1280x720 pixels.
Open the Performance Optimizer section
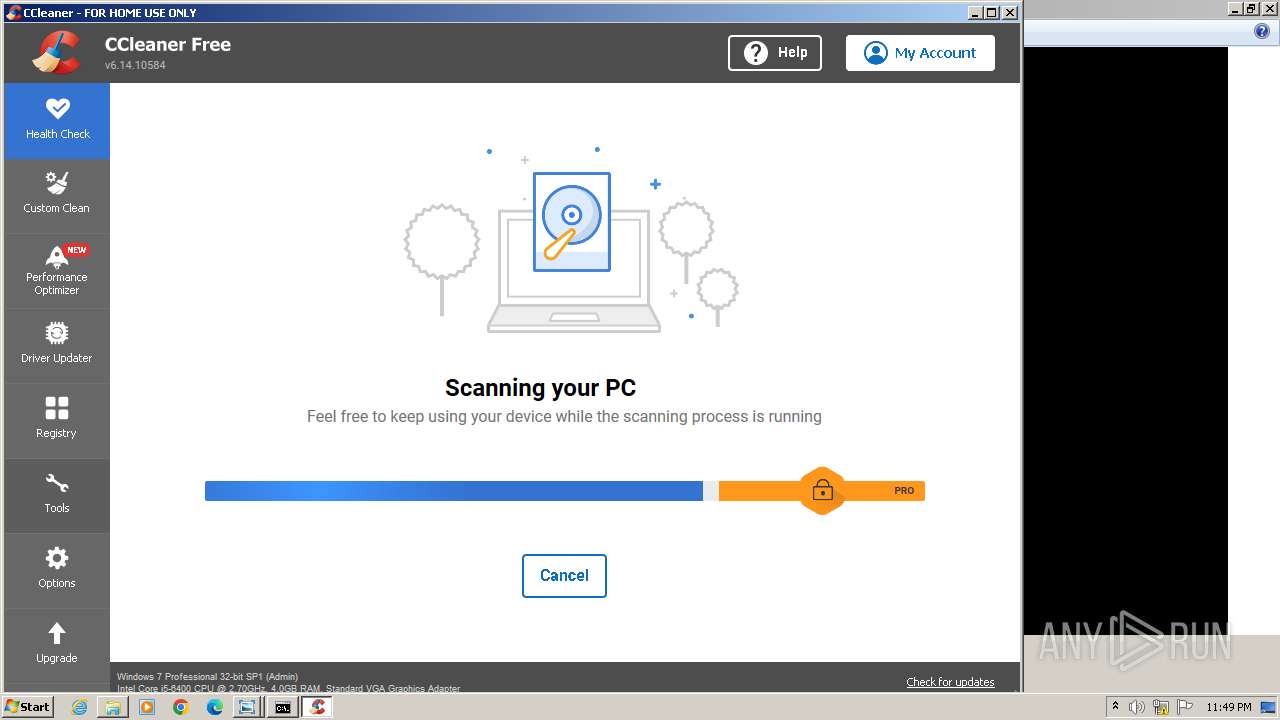pyautogui.click(x=57, y=270)
